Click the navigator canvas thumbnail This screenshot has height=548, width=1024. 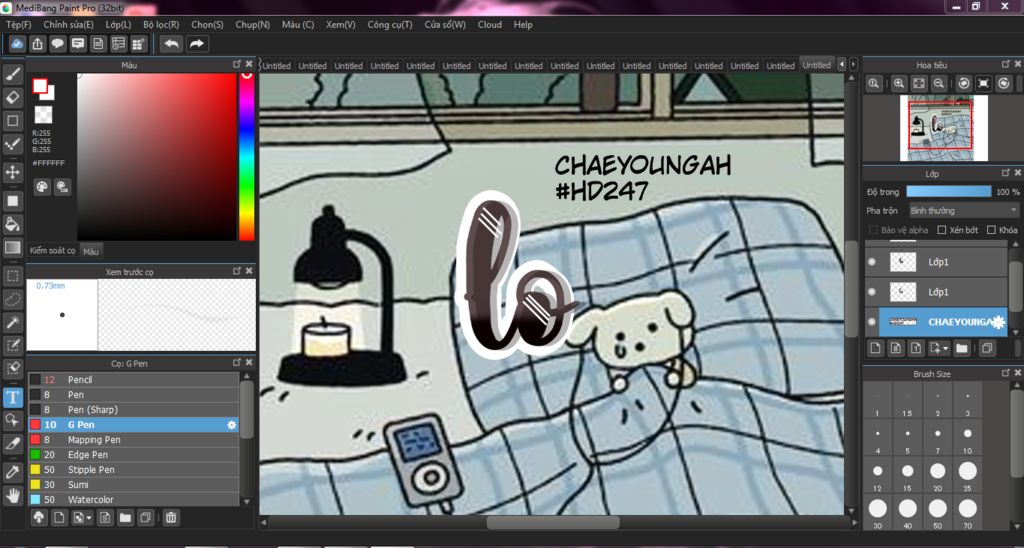(944, 128)
